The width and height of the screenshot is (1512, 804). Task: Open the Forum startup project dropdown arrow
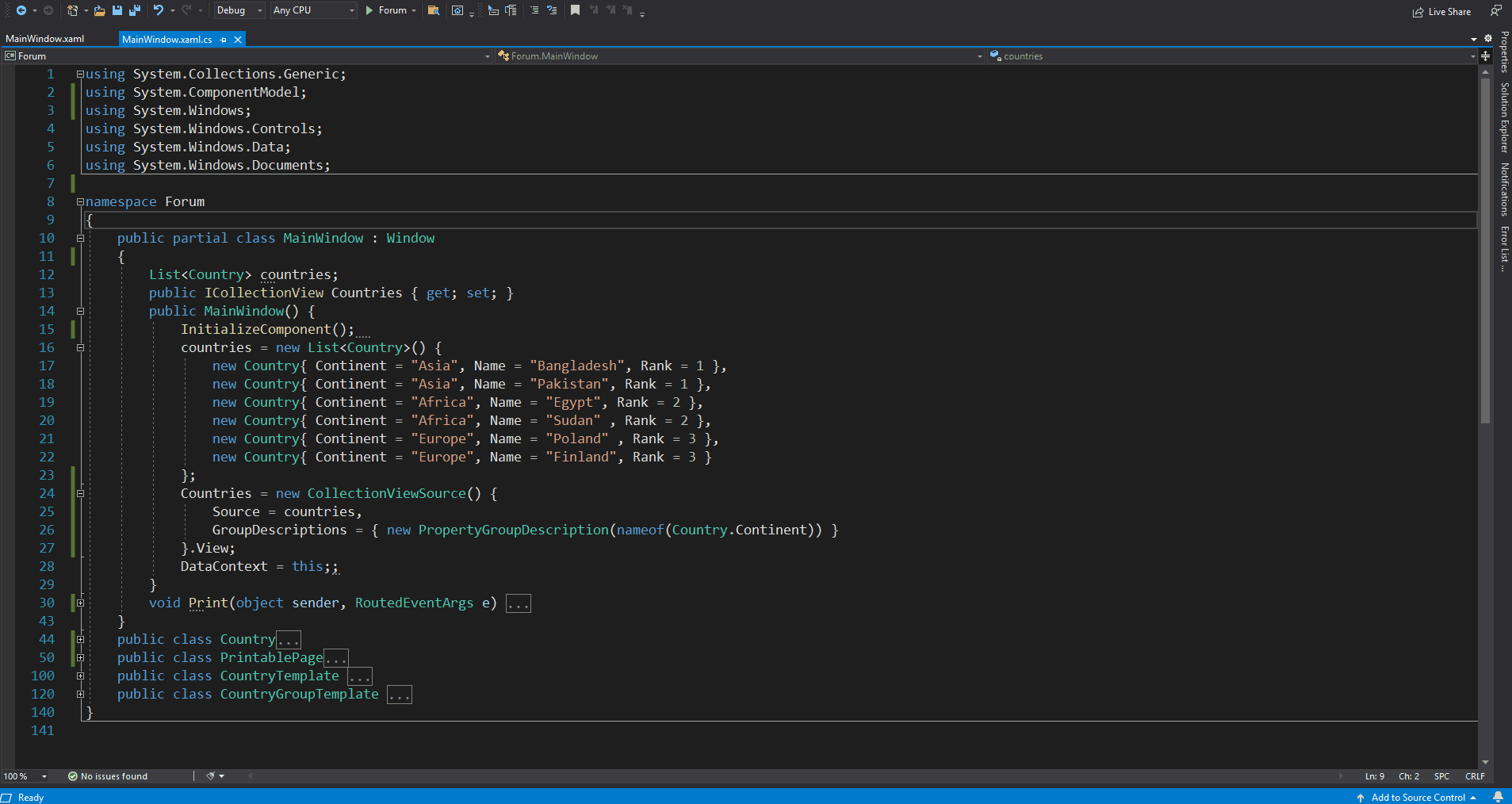click(x=414, y=10)
